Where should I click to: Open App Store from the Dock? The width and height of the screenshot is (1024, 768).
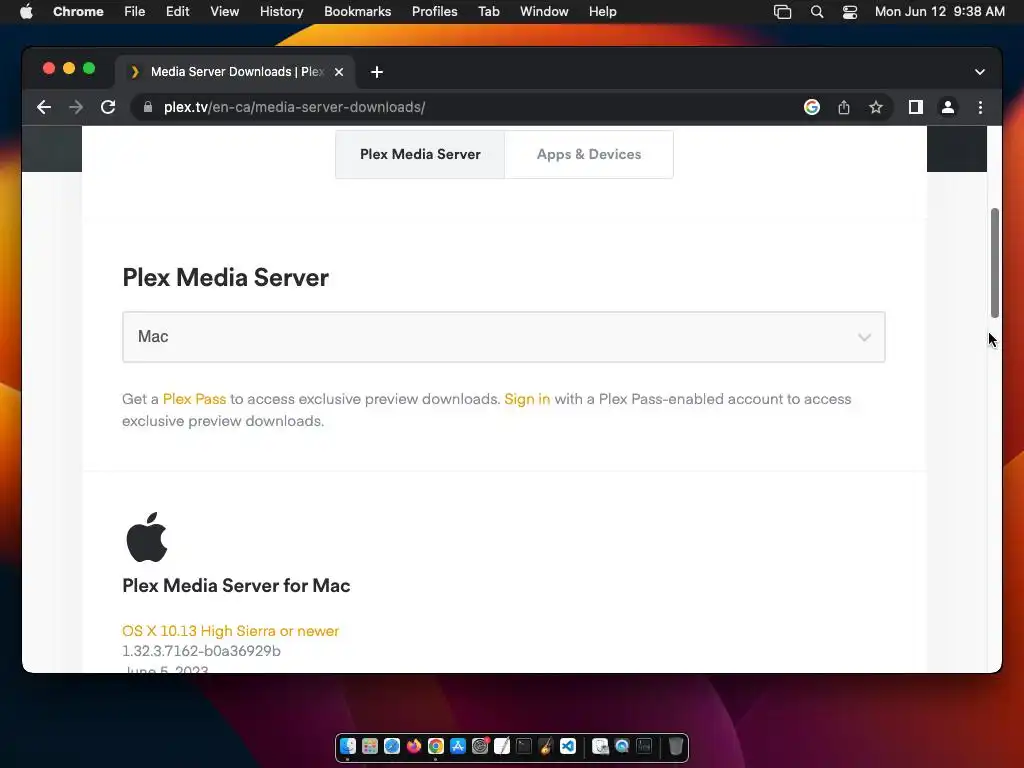coord(458,746)
